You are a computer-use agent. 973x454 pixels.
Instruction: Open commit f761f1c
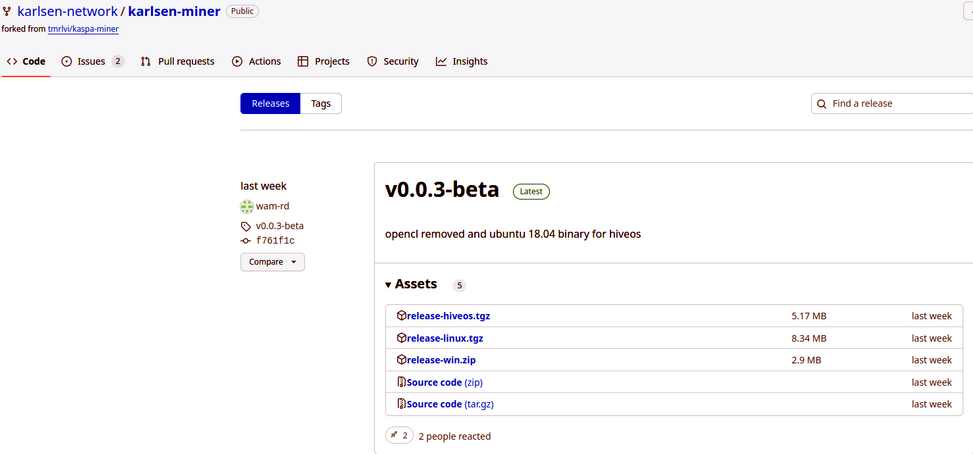pyautogui.click(x=275, y=241)
